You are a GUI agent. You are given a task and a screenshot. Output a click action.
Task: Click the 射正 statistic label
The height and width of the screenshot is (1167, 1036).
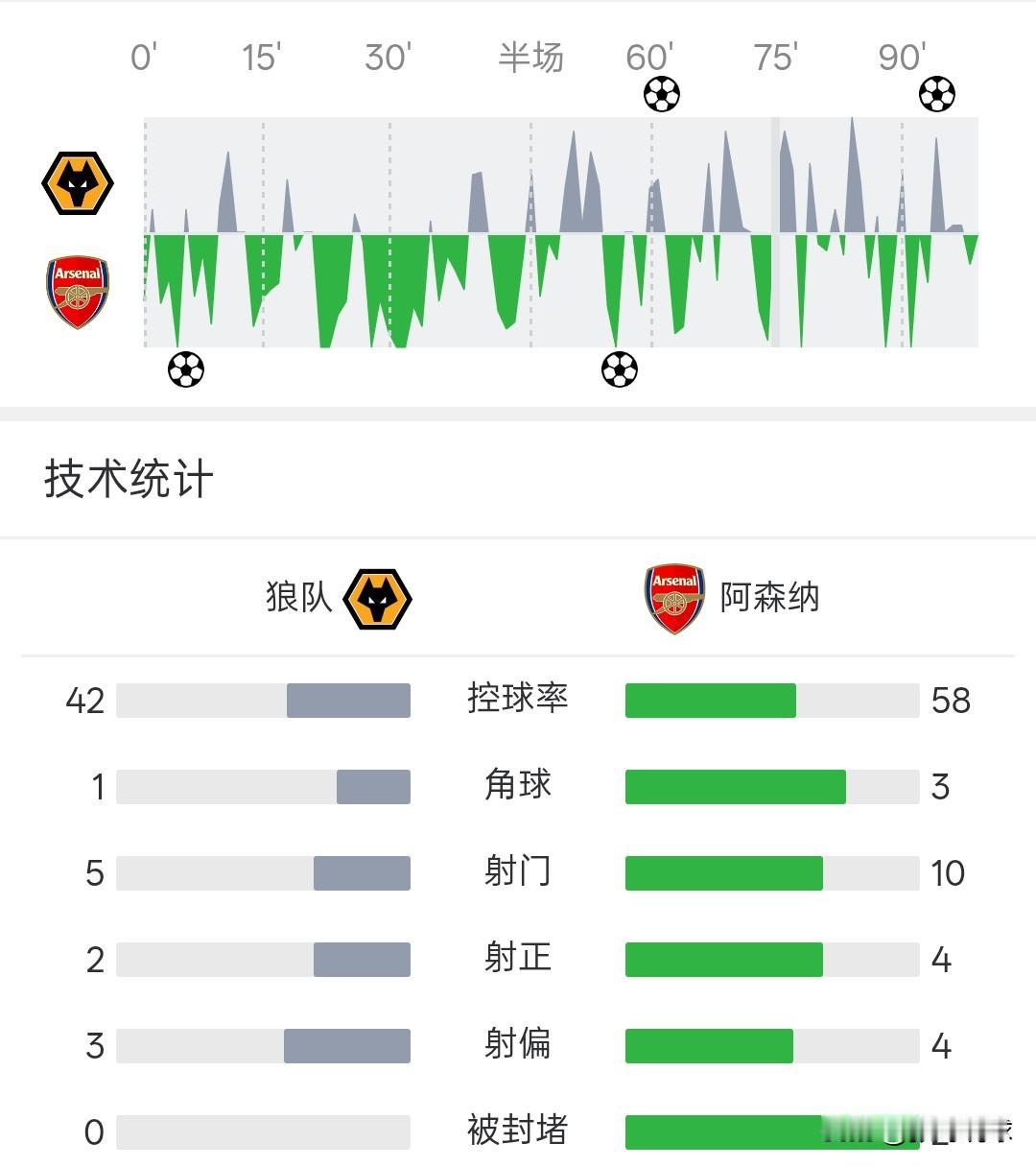518,957
